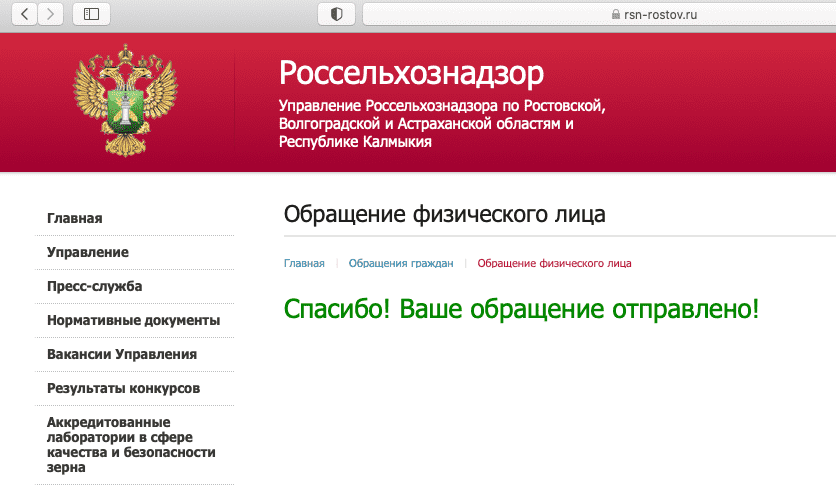836x494 pixels.
Task: Select Вакансии Управления in the sidebar
Action: [x=122, y=354]
